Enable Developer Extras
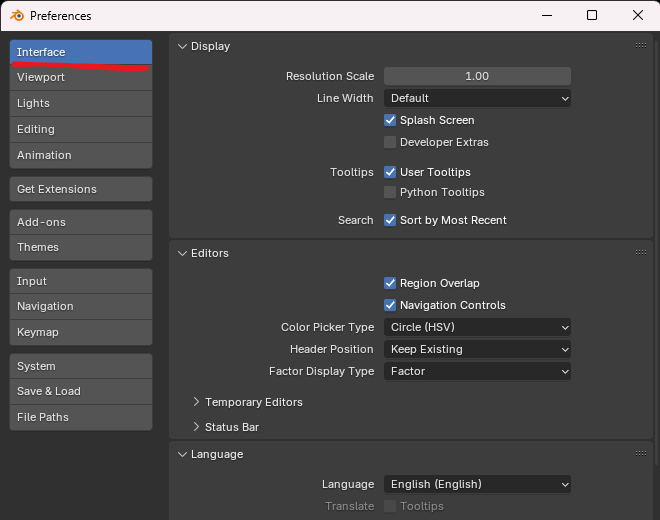Image resolution: width=660 pixels, height=520 pixels. [390, 142]
